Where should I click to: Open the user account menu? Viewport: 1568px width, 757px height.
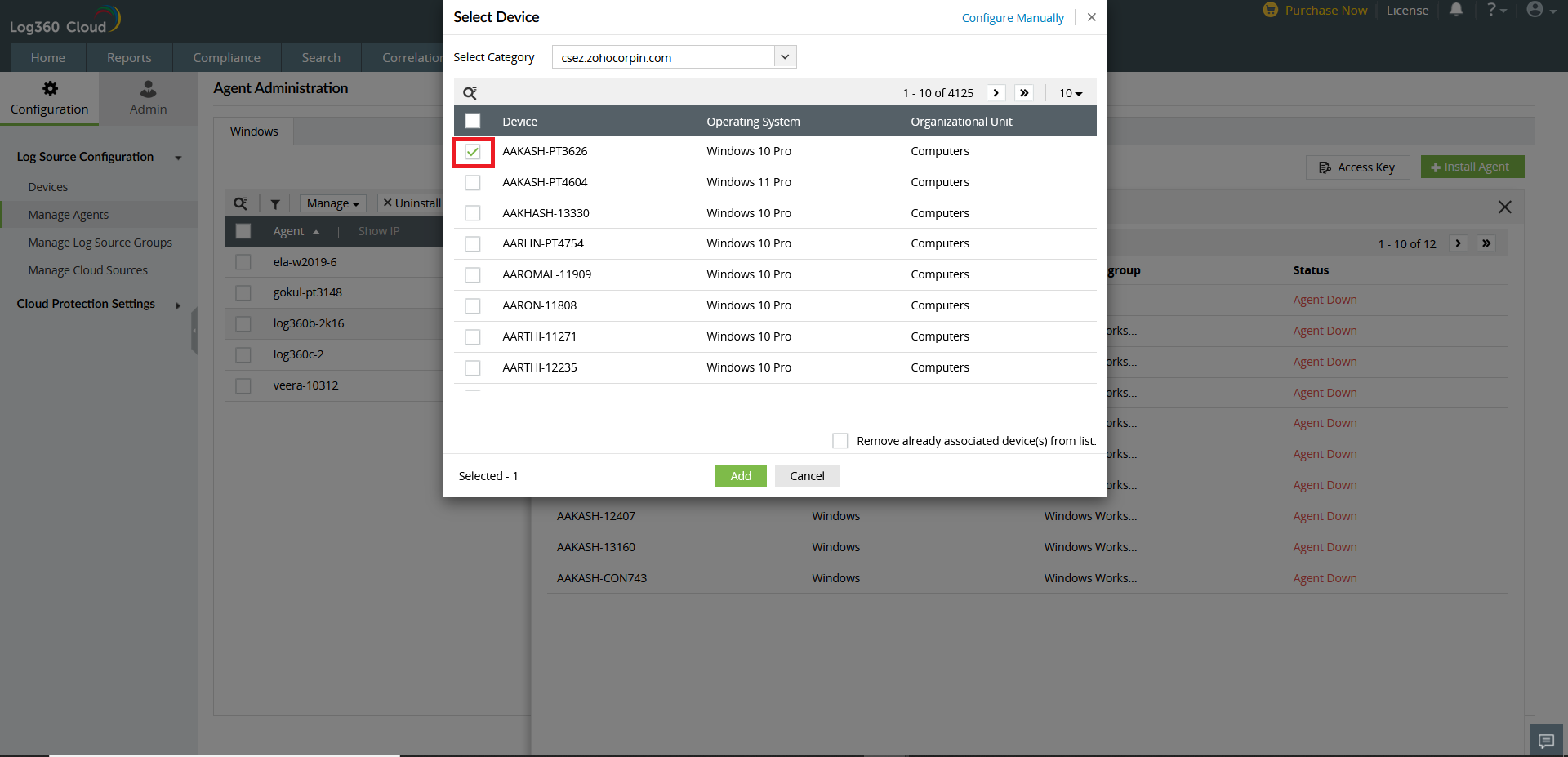coord(1541,10)
